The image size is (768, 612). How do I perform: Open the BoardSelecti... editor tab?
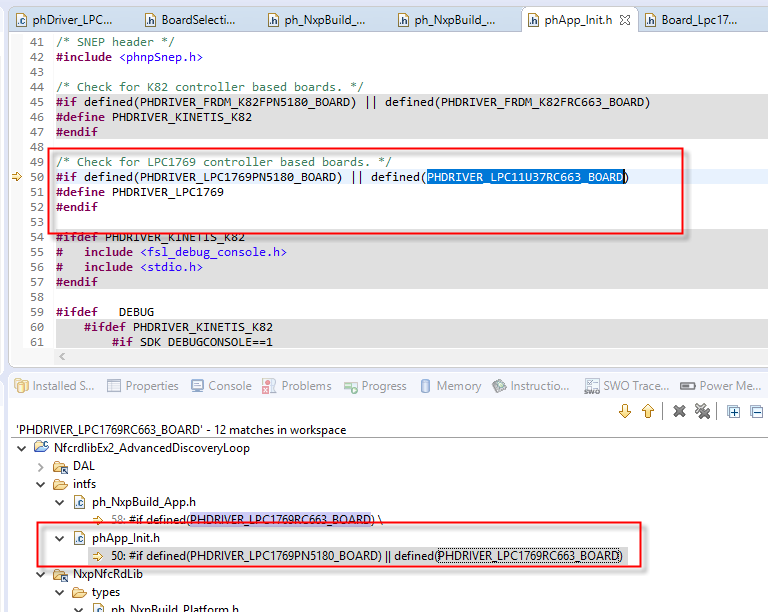(x=191, y=20)
